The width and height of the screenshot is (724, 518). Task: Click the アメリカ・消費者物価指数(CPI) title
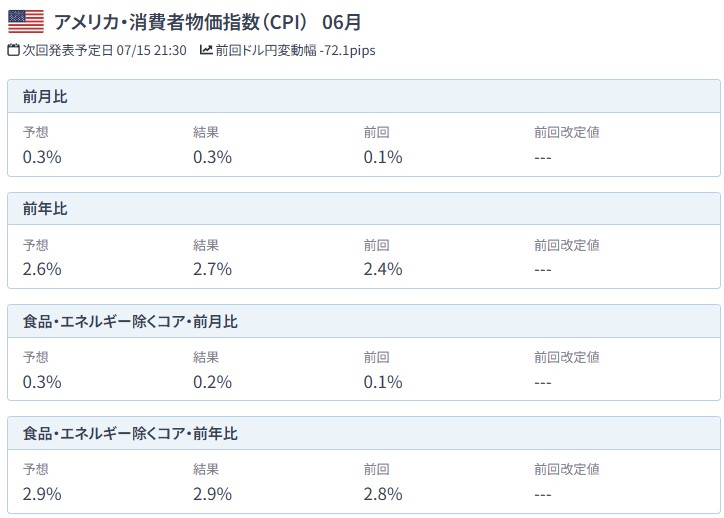pyautogui.click(x=181, y=22)
